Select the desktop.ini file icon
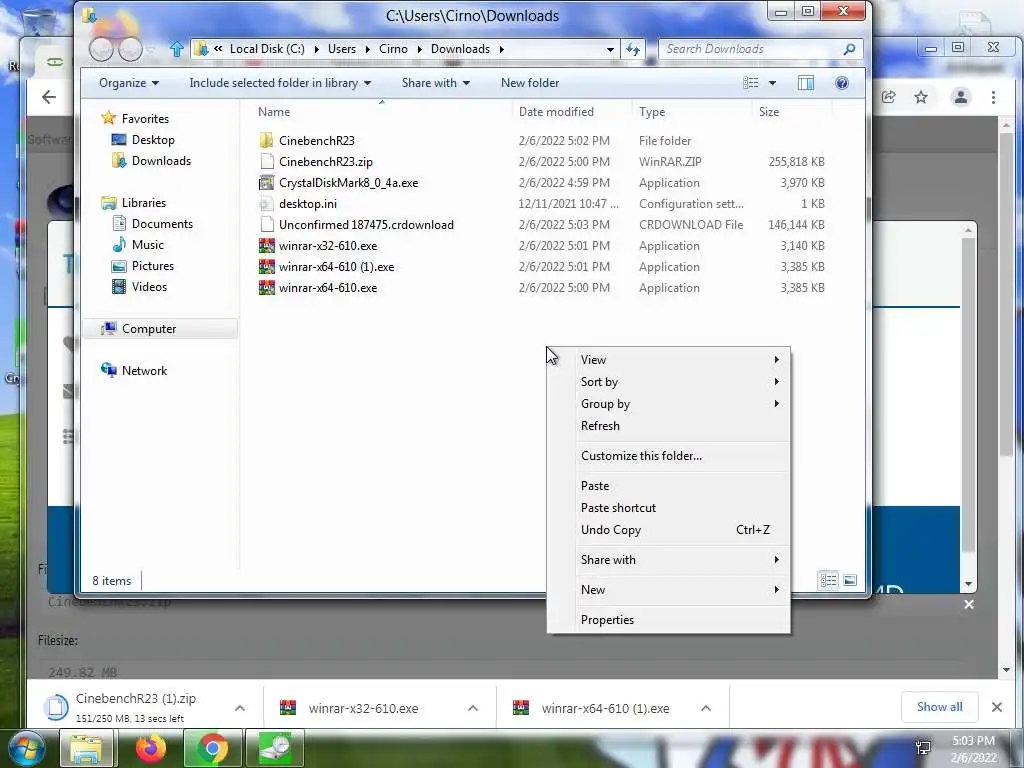The width and height of the screenshot is (1024, 768). pos(266,204)
